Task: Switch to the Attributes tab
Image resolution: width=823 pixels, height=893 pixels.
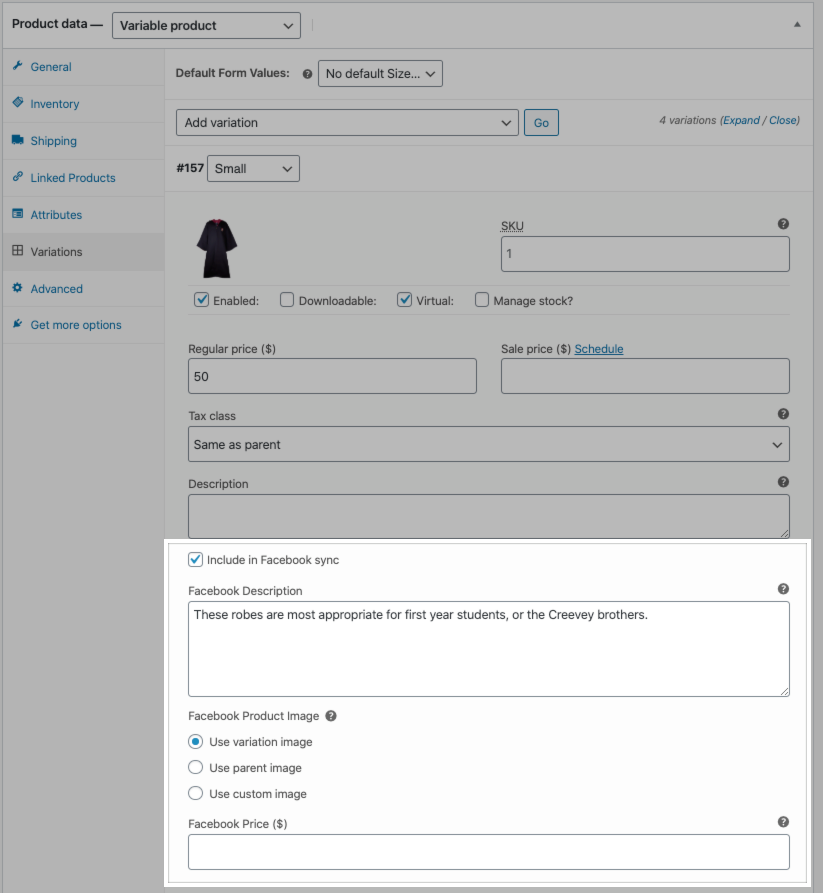Action: [x=83, y=215]
